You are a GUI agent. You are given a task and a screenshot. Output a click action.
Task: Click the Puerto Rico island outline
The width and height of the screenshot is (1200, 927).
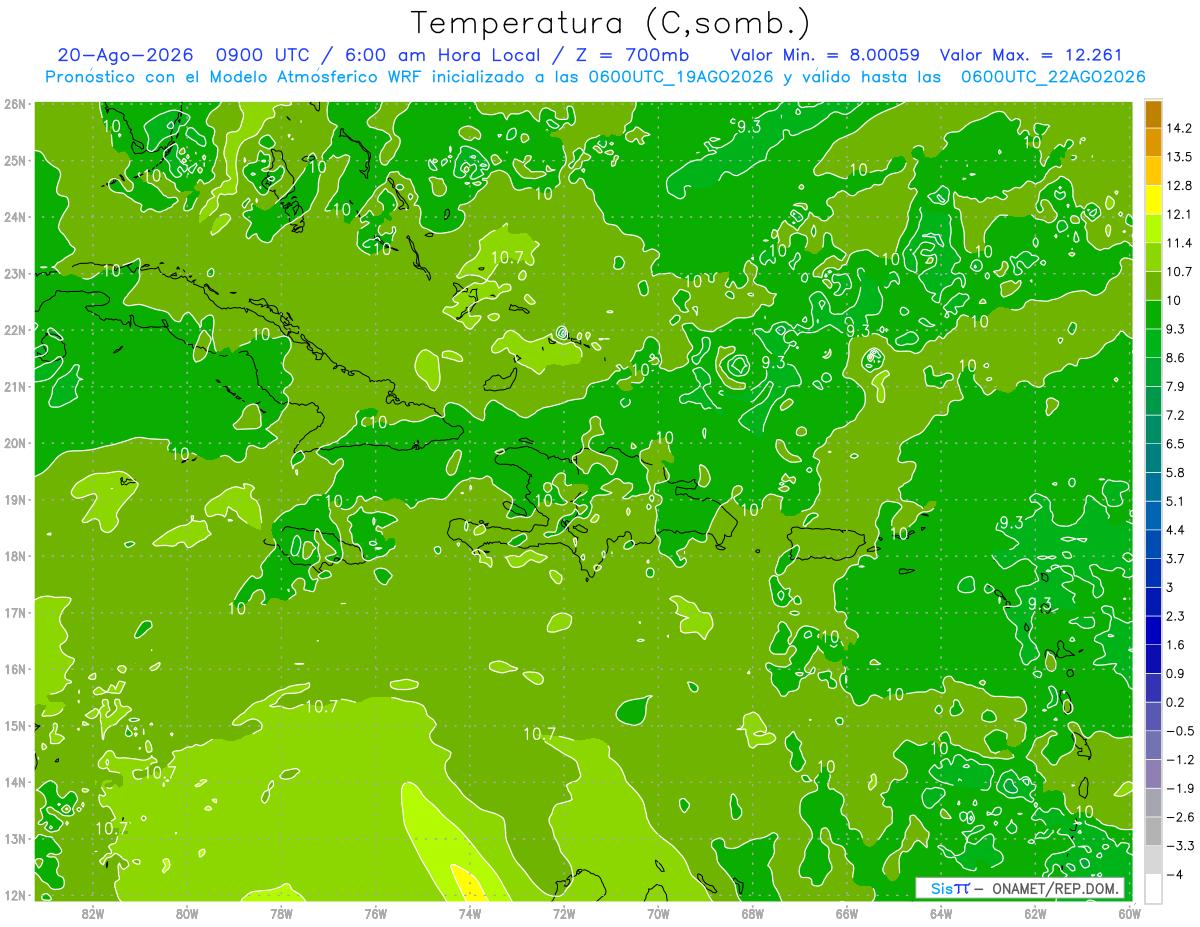826,545
